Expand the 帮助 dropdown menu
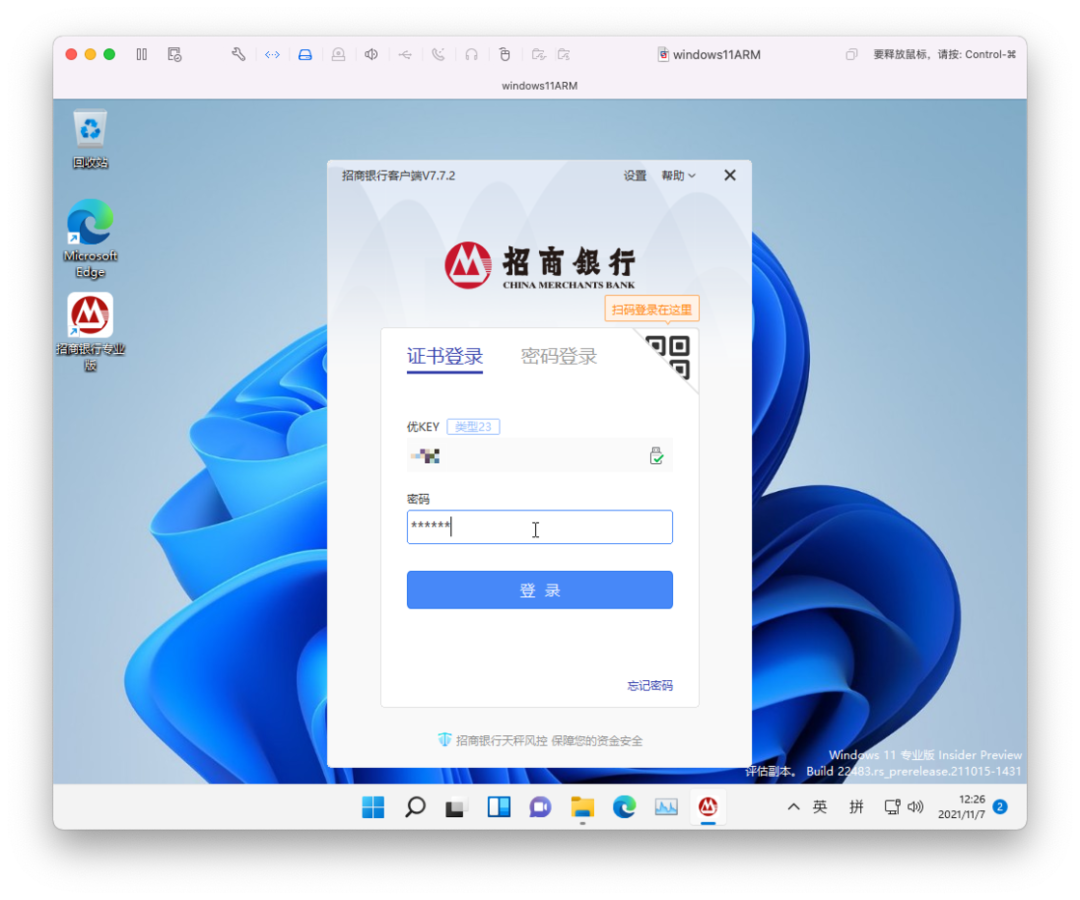Screen dimensions: 1080x900 pos(678,176)
